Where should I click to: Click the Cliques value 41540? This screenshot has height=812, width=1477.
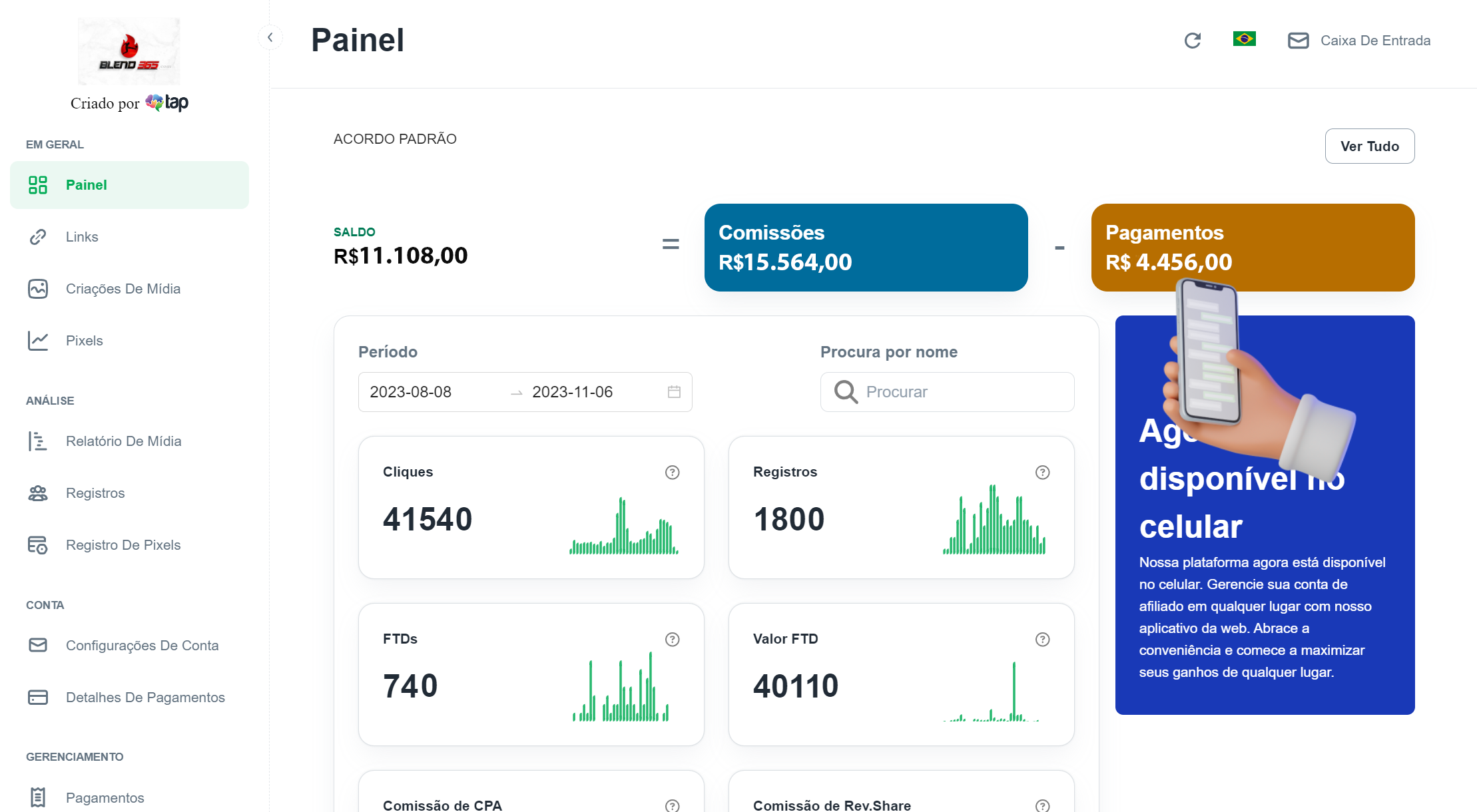(428, 519)
